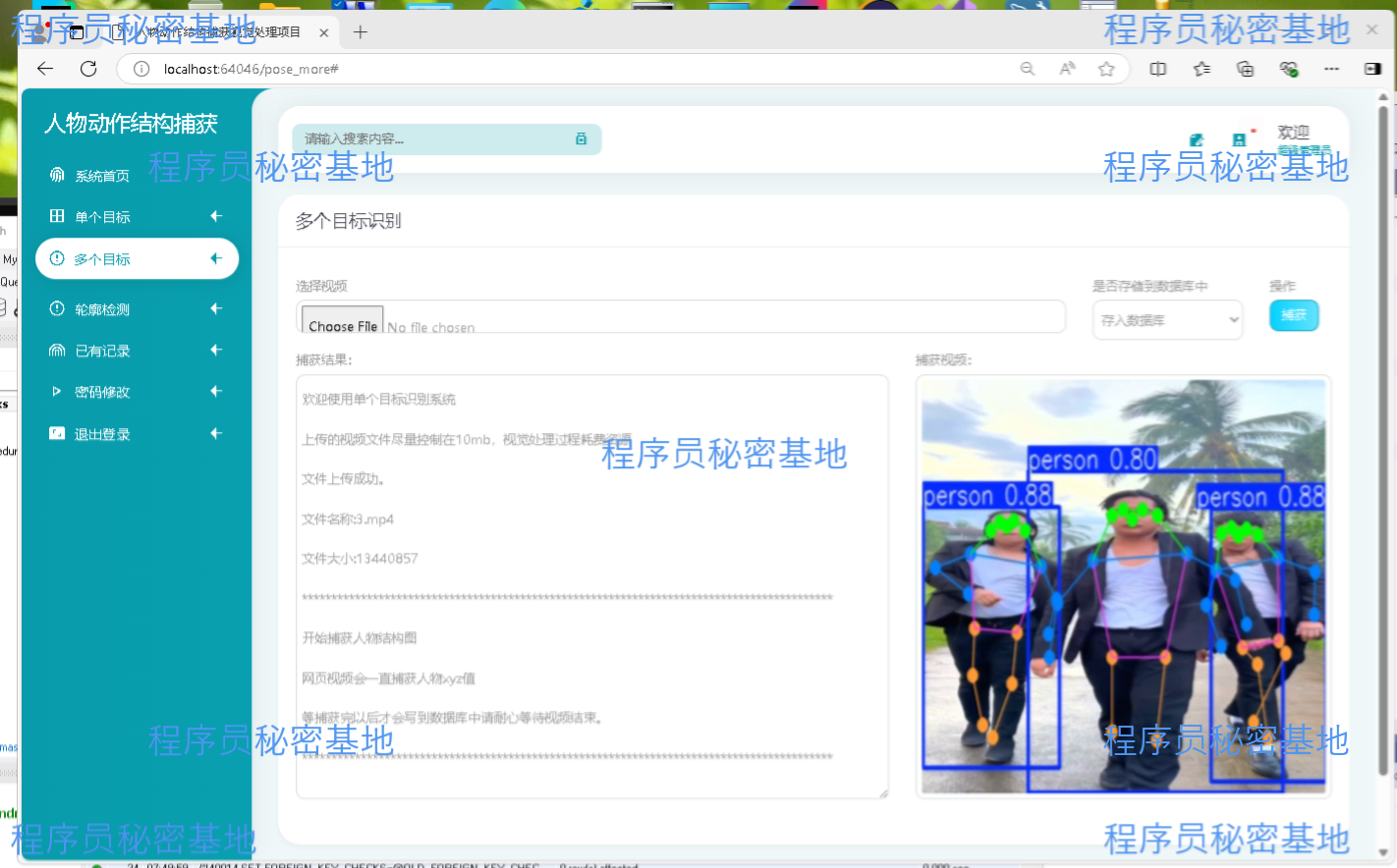This screenshot has width=1397, height=868.
Task: Expand the 轮廓检测 submenu arrow
Action: (x=216, y=308)
